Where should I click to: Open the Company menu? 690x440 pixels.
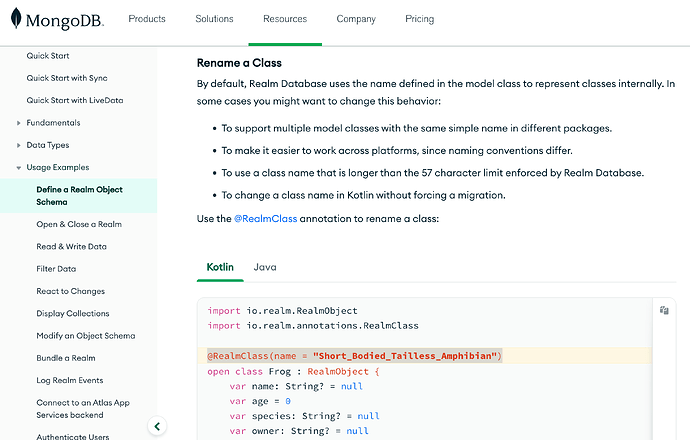point(356,19)
